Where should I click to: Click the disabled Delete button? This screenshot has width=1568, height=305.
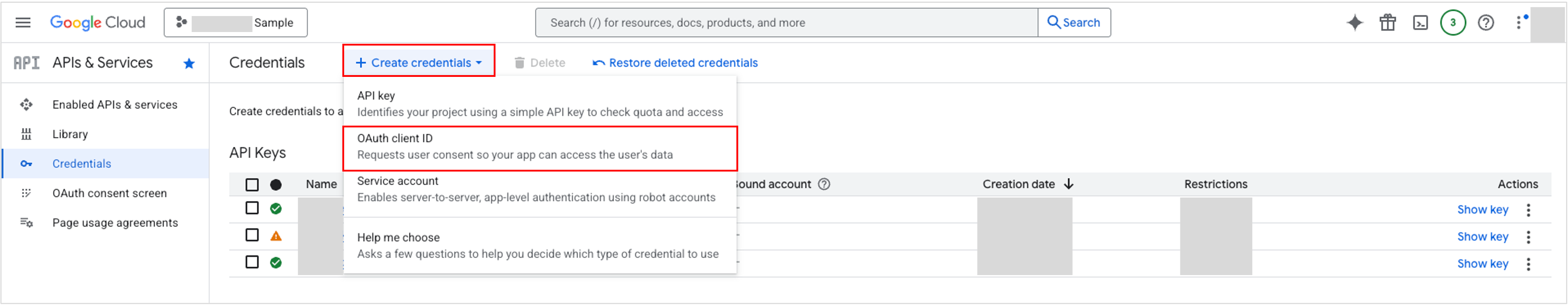(540, 63)
